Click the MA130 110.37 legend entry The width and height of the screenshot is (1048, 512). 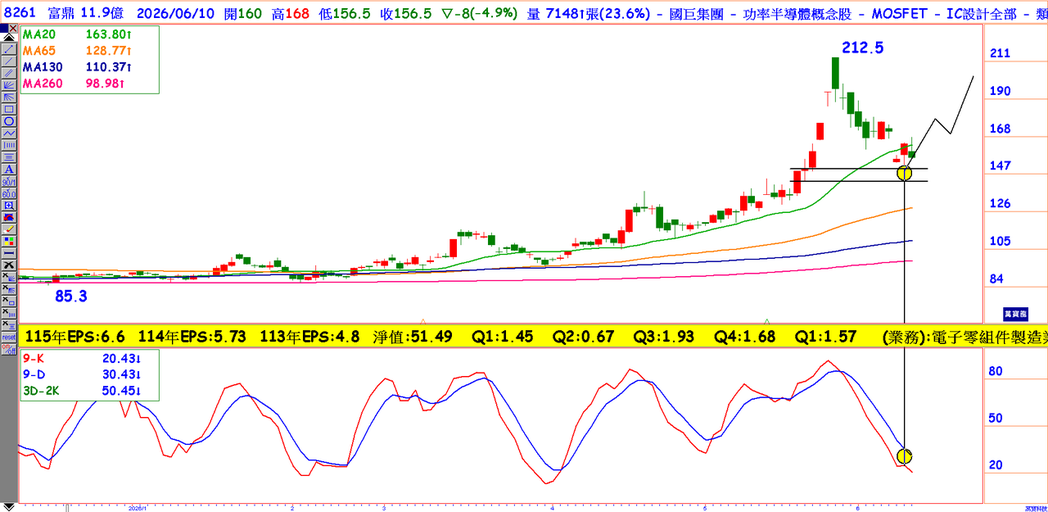[76, 67]
